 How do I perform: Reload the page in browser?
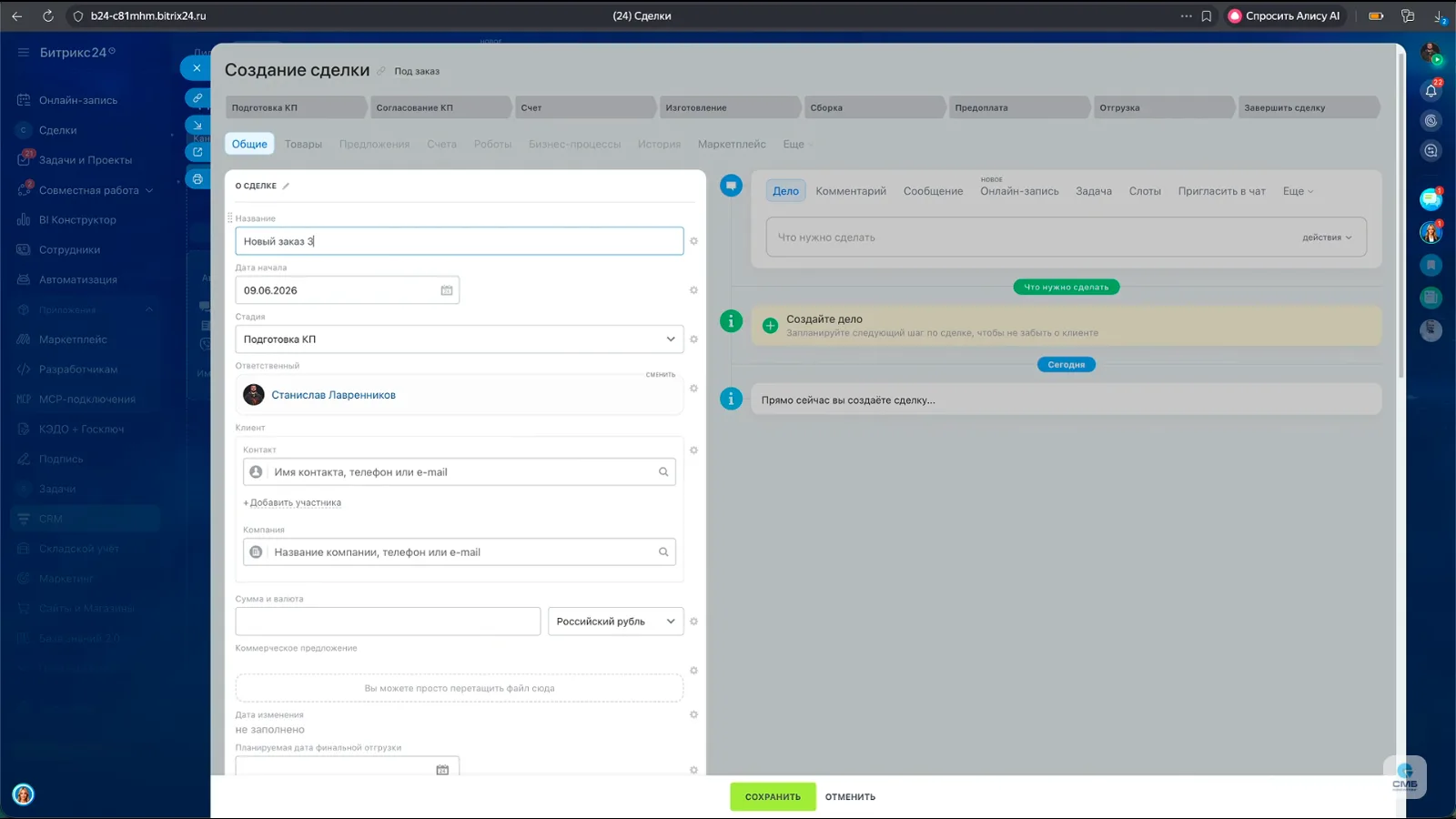(48, 15)
